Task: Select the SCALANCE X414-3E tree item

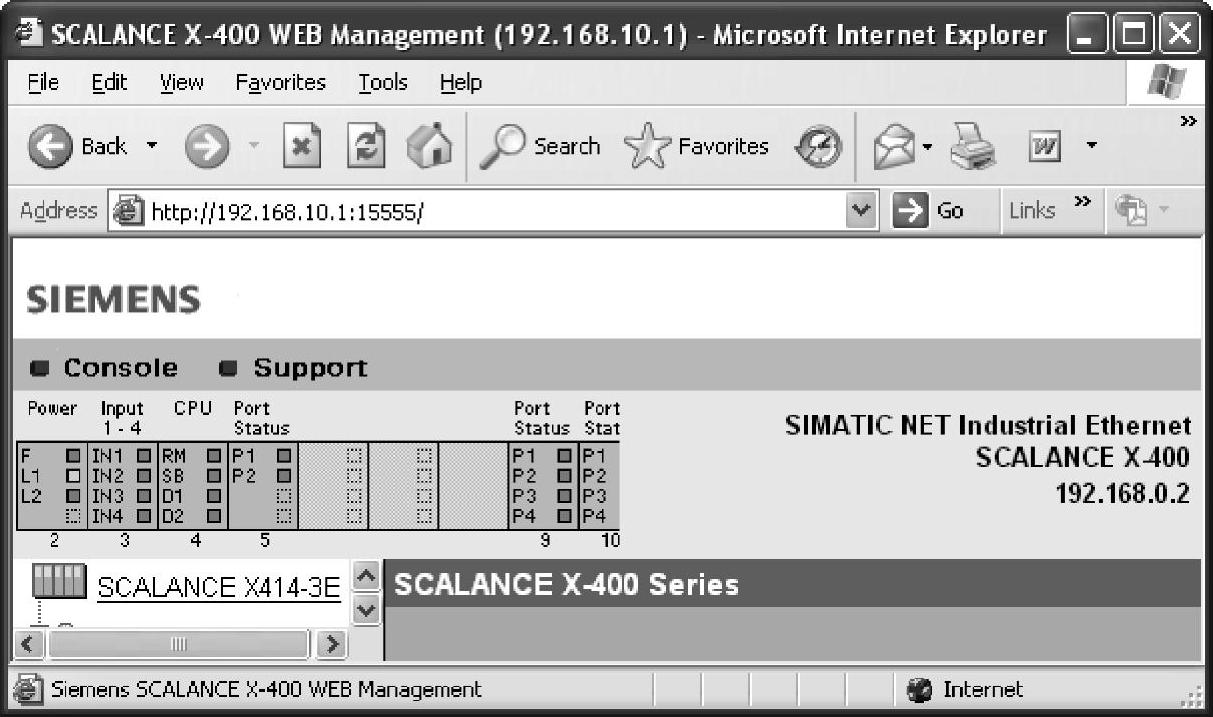Action: point(219,588)
